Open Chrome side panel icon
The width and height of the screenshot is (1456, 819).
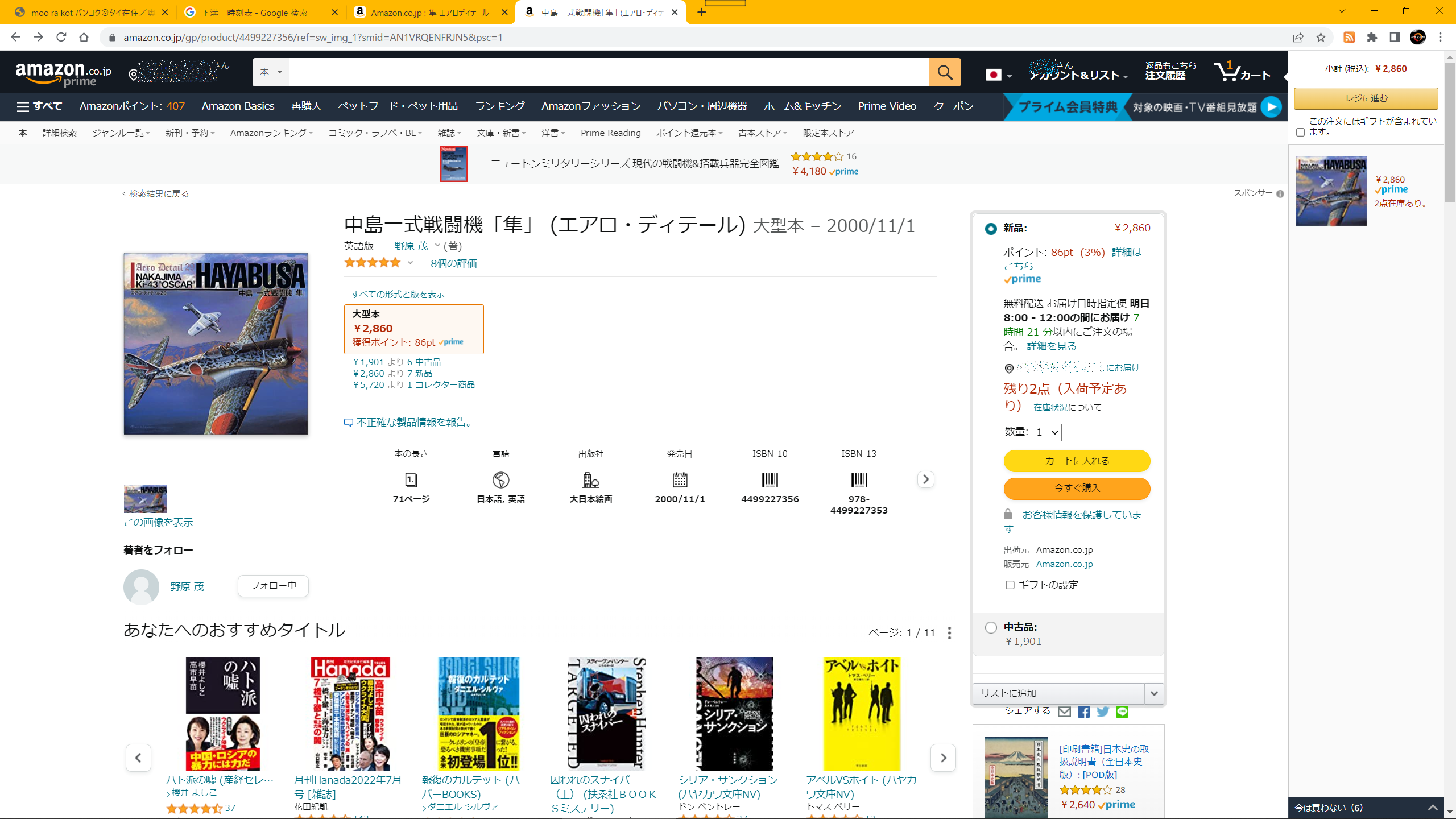pos(1395,38)
